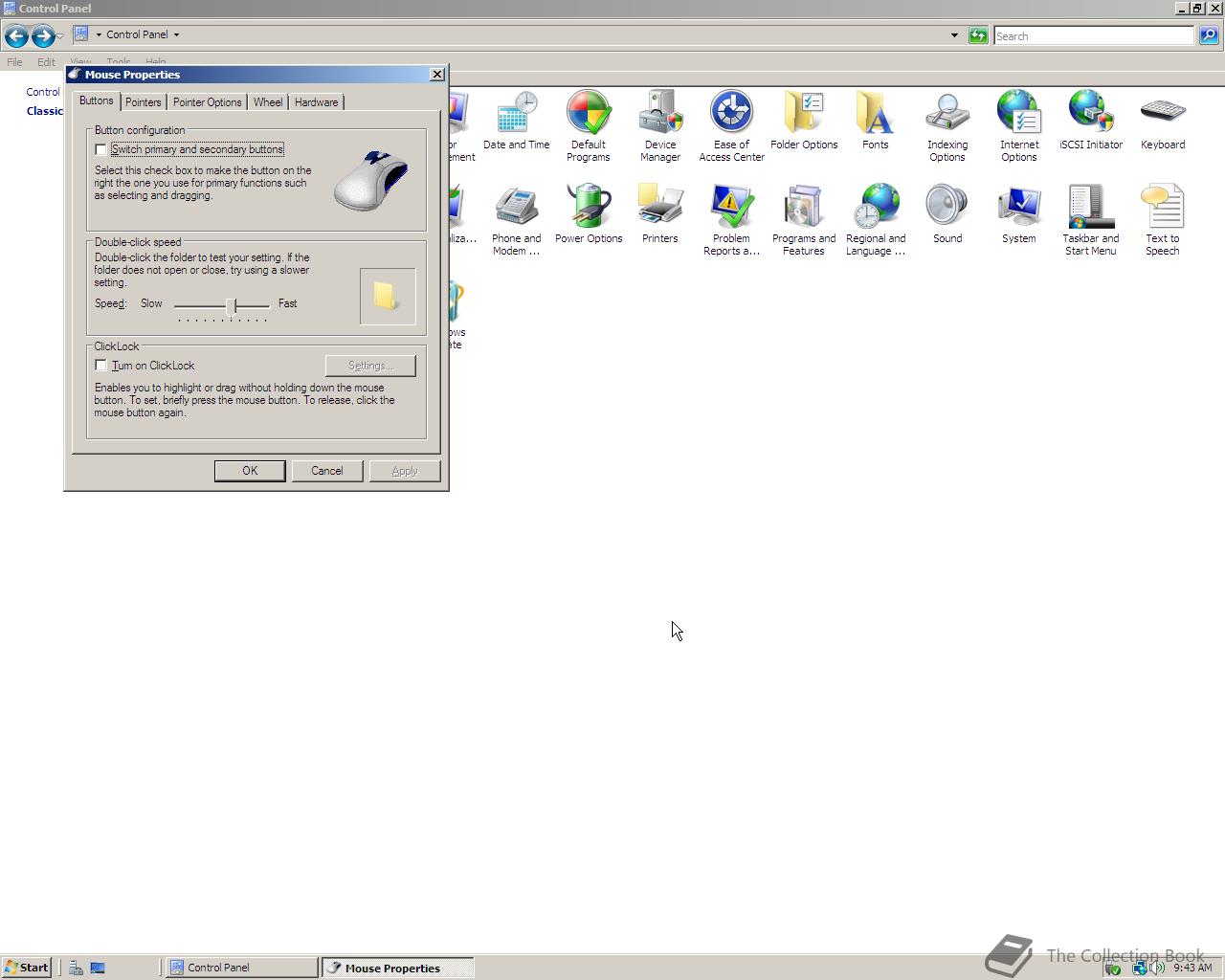Click Cancel in Mouse Properties

327,471
